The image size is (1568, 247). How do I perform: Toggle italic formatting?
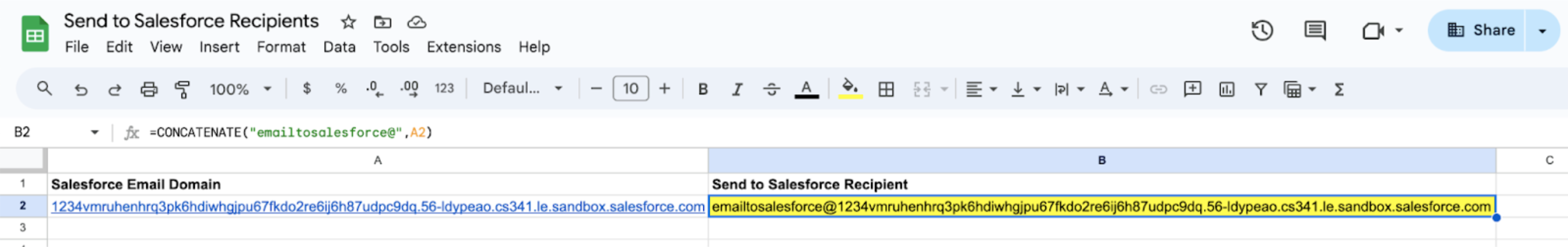point(736,89)
